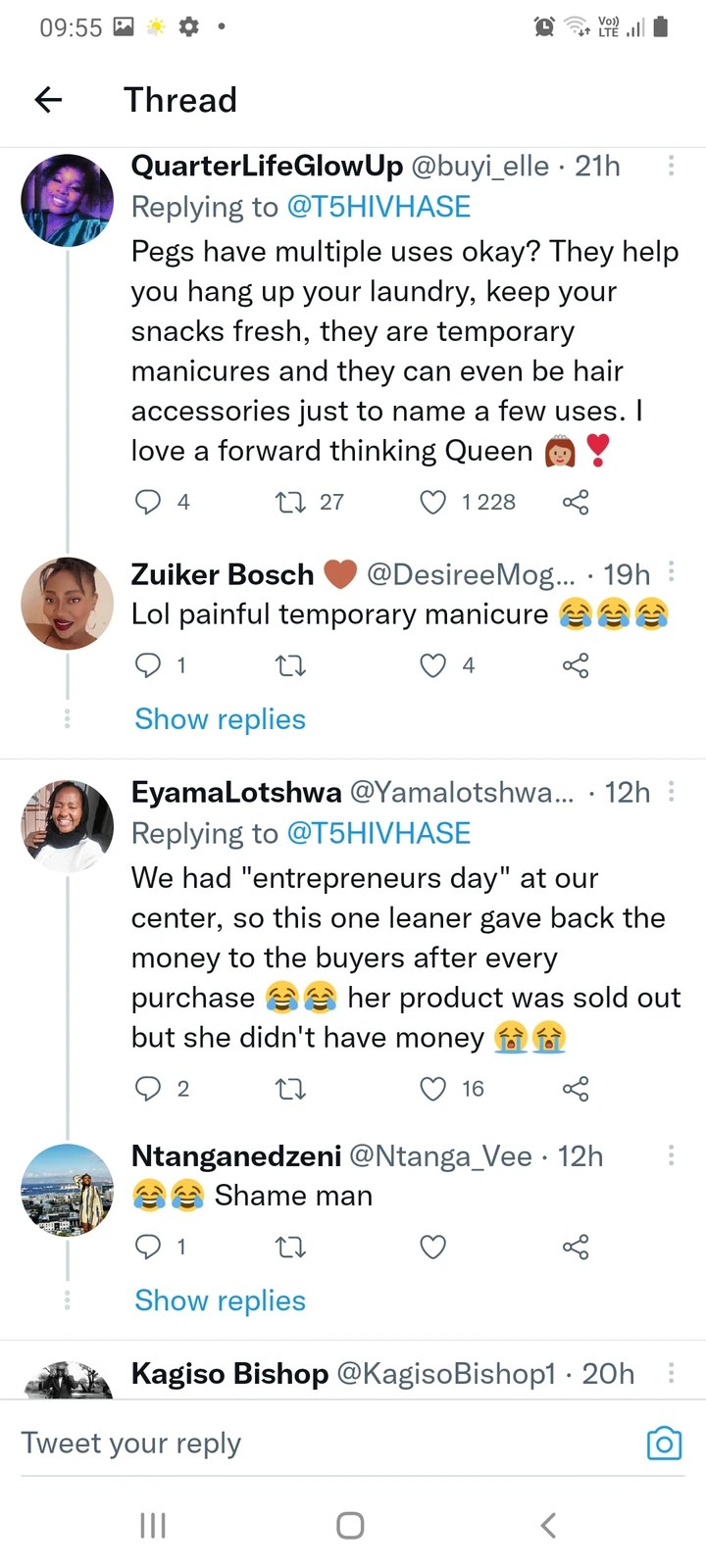
Task: Open Android recent apps navigation button
Action: coord(153,1525)
